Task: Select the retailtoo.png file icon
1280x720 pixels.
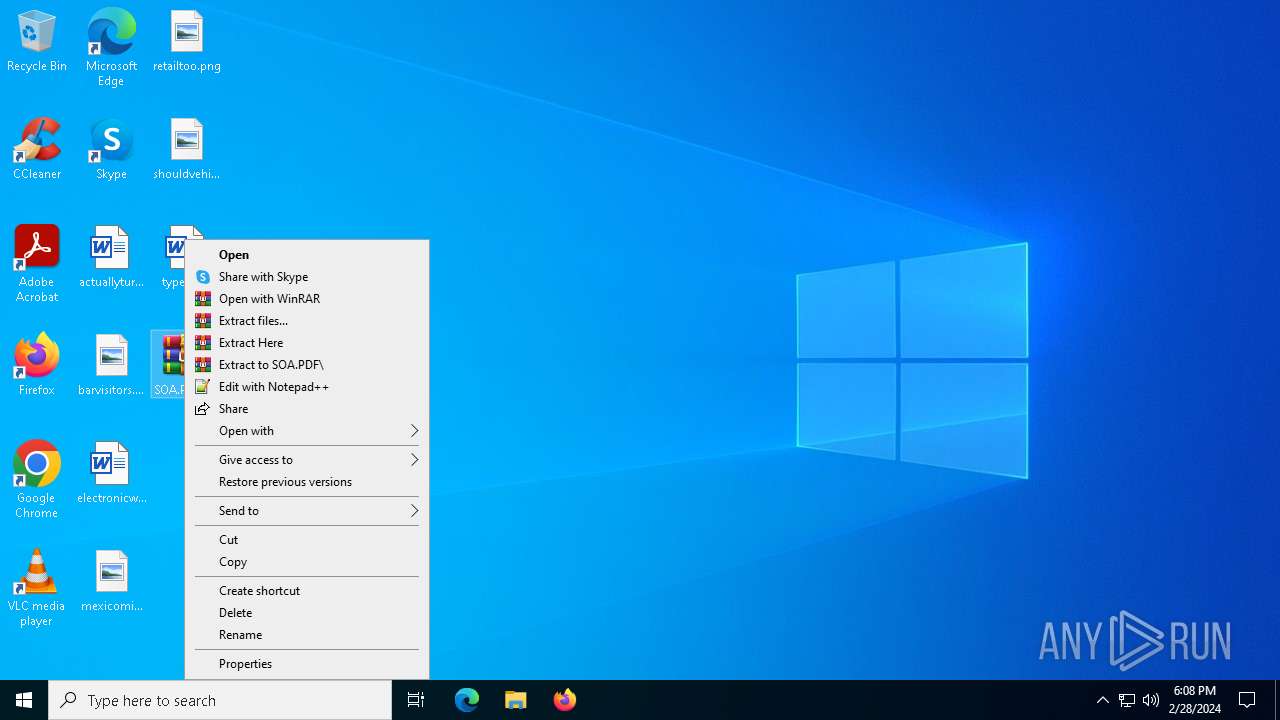Action: tap(187, 42)
